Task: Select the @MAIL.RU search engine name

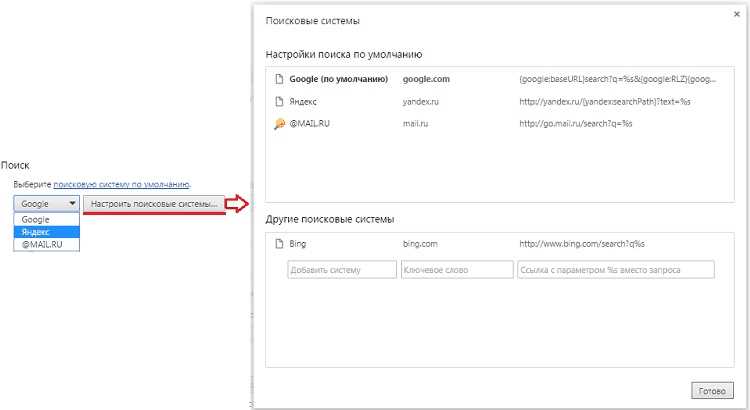Action: pyautogui.click(x=309, y=123)
